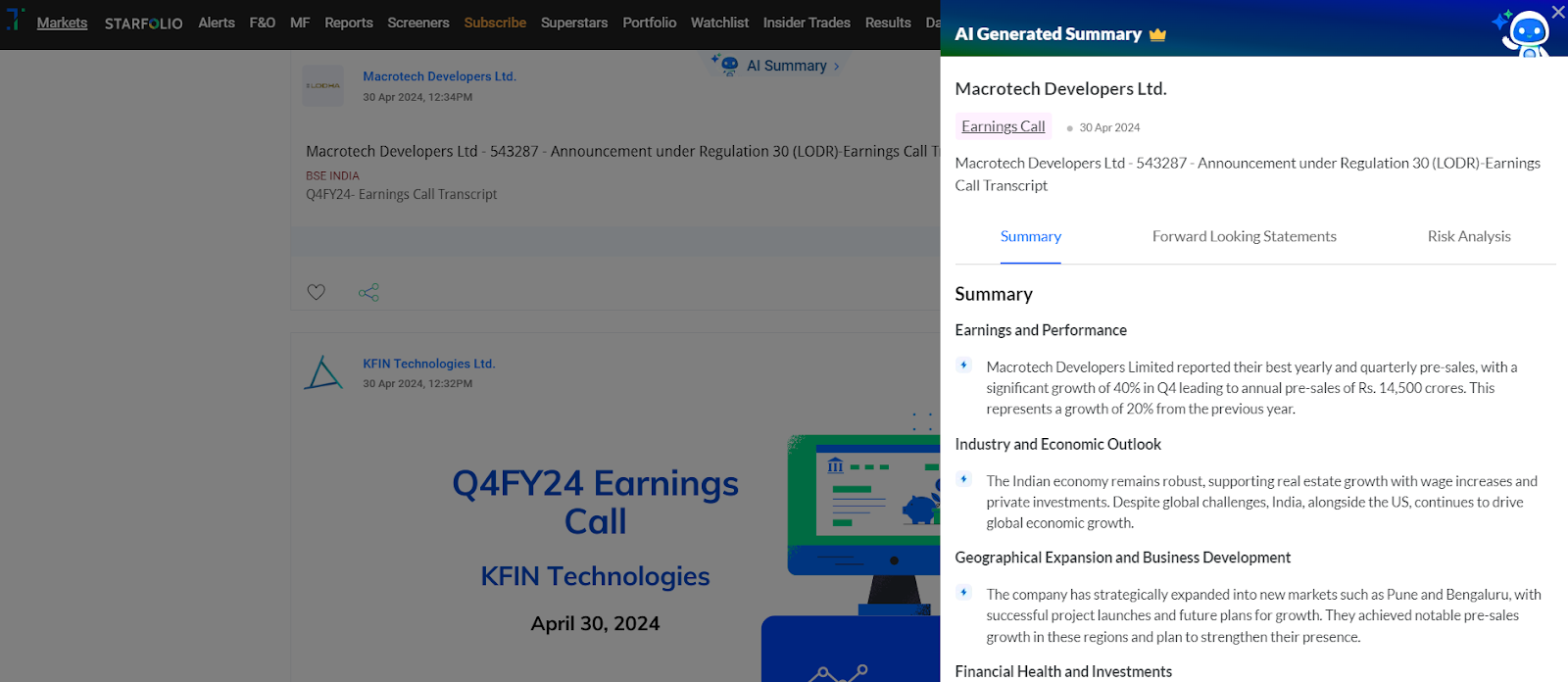
Task: Open the Results menu
Action: (888, 23)
